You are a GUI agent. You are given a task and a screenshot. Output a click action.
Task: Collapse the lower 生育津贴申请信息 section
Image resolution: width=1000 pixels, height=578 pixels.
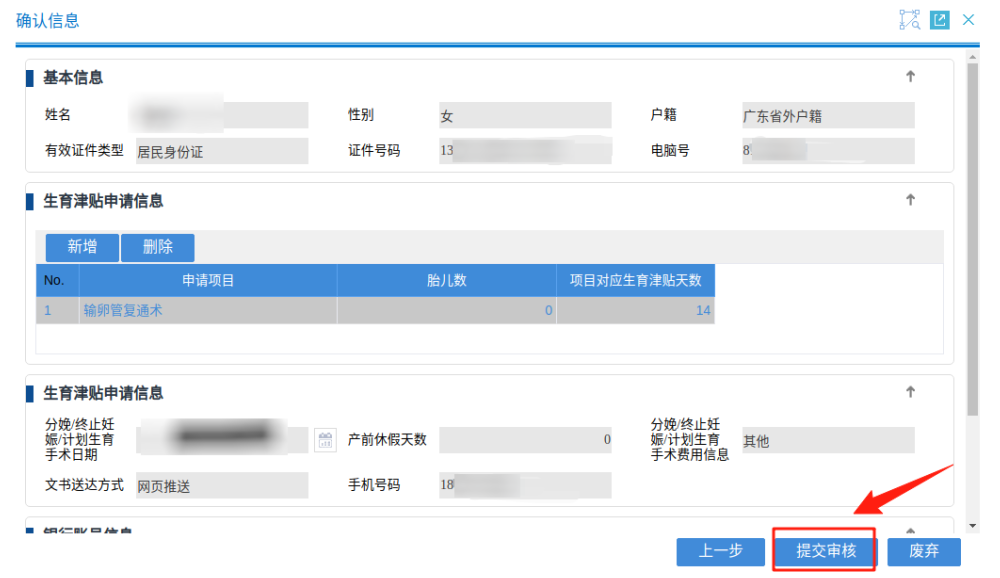[x=910, y=393]
